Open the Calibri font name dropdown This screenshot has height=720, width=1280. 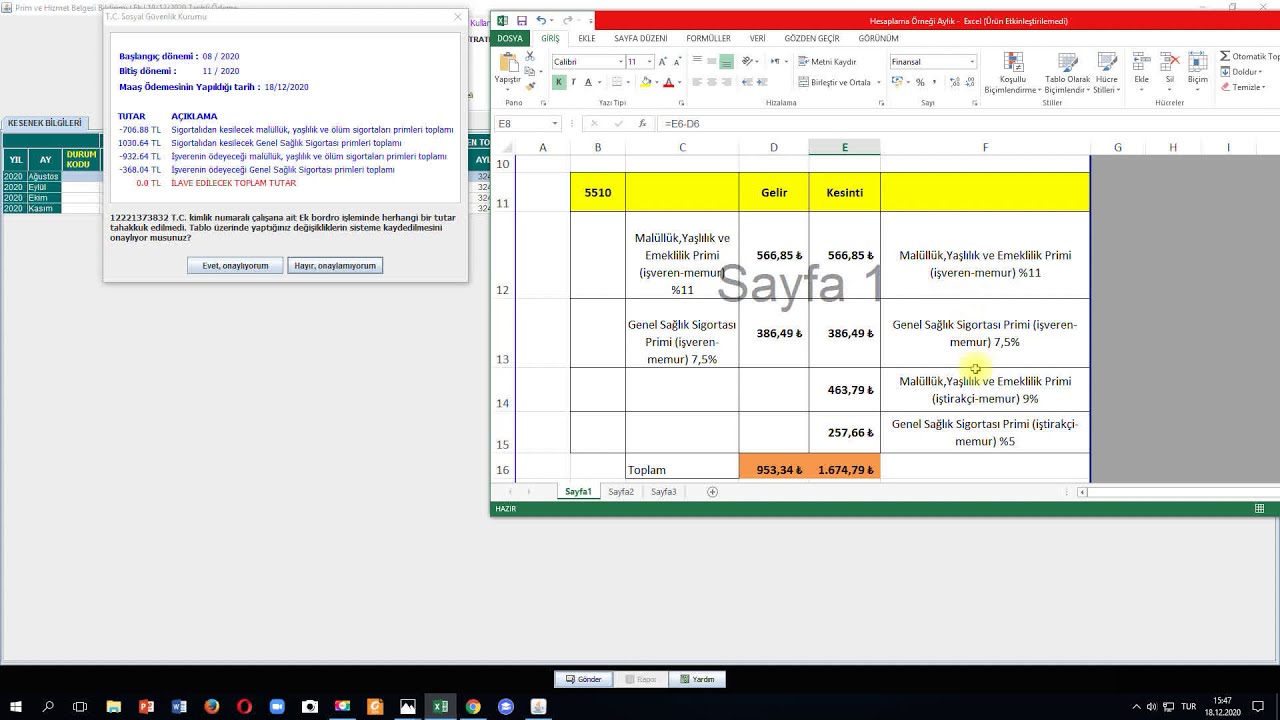click(621, 62)
